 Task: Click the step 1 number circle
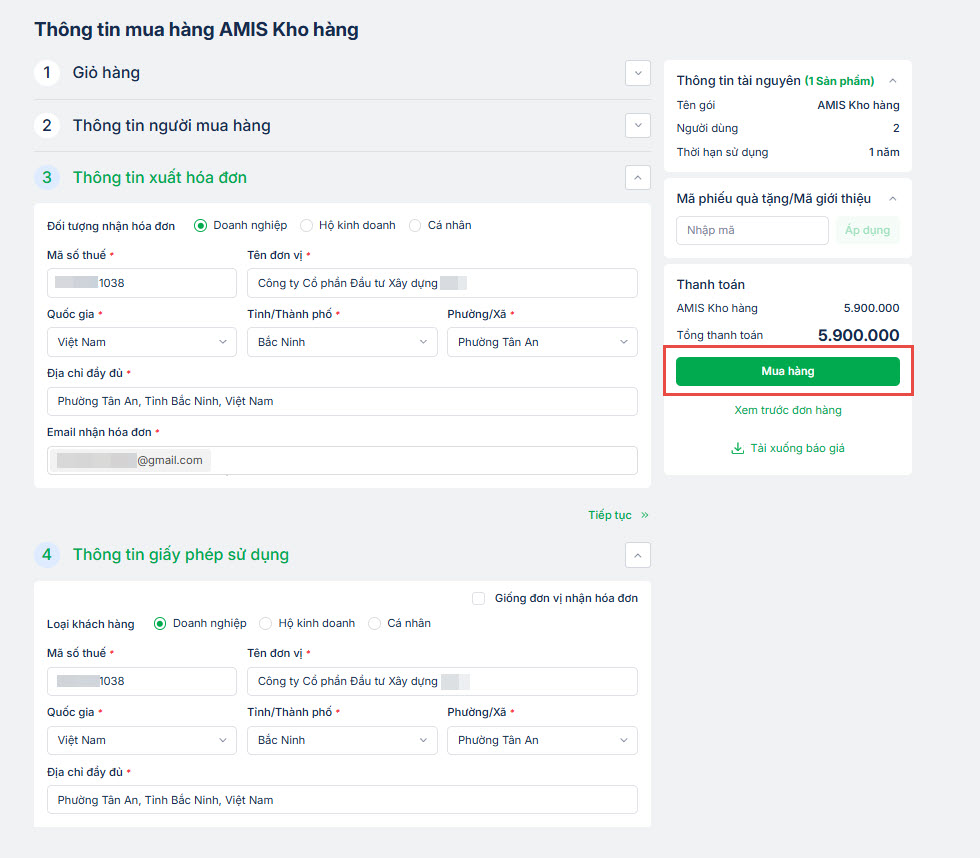[47, 73]
